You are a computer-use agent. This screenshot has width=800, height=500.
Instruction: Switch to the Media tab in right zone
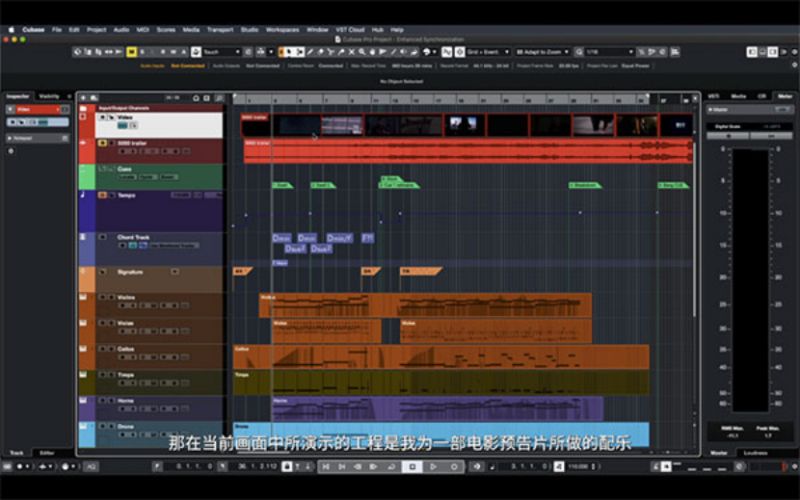(x=738, y=96)
